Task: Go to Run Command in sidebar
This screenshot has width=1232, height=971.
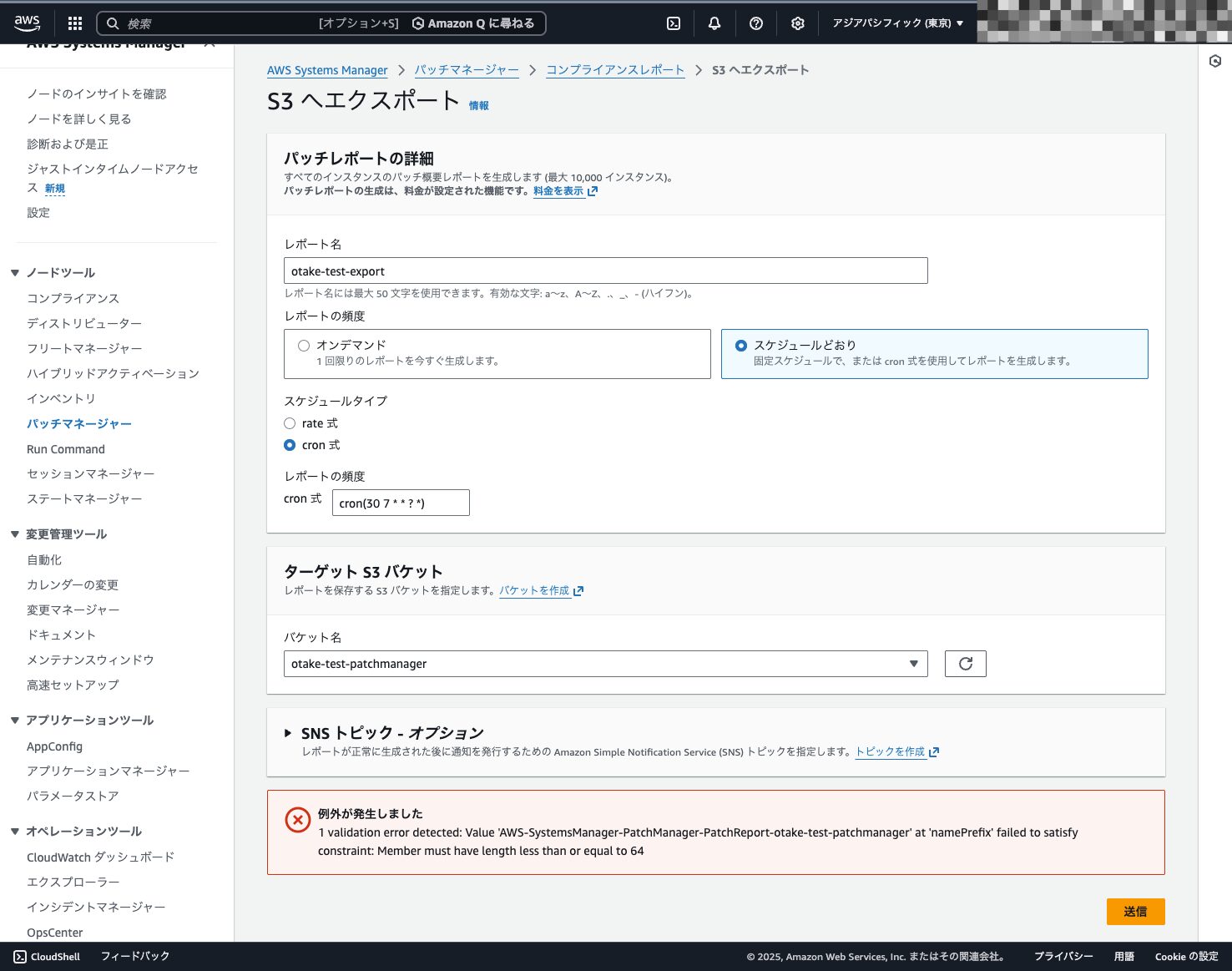Action: (x=66, y=449)
